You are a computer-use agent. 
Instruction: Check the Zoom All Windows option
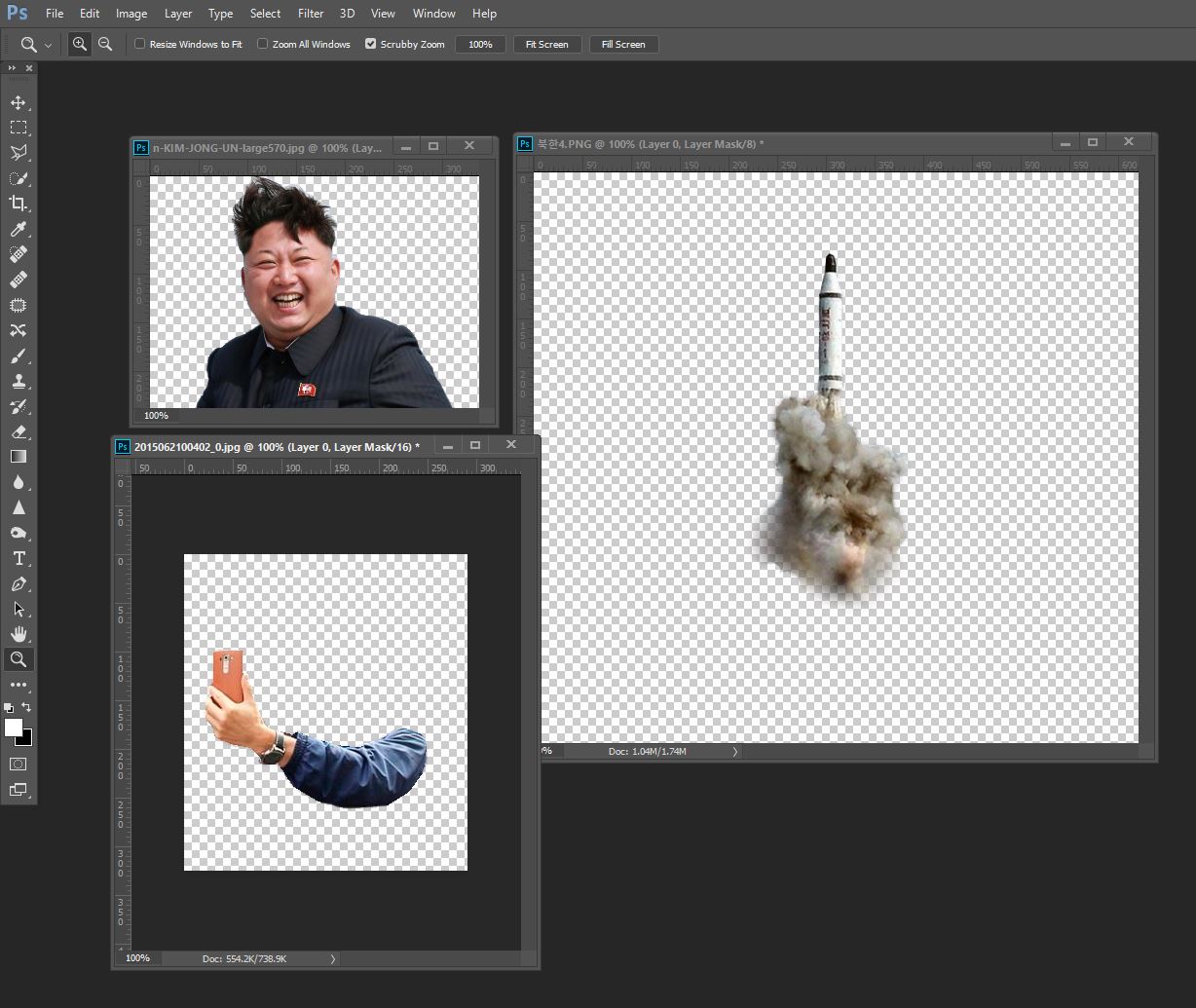tap(263, 44)
